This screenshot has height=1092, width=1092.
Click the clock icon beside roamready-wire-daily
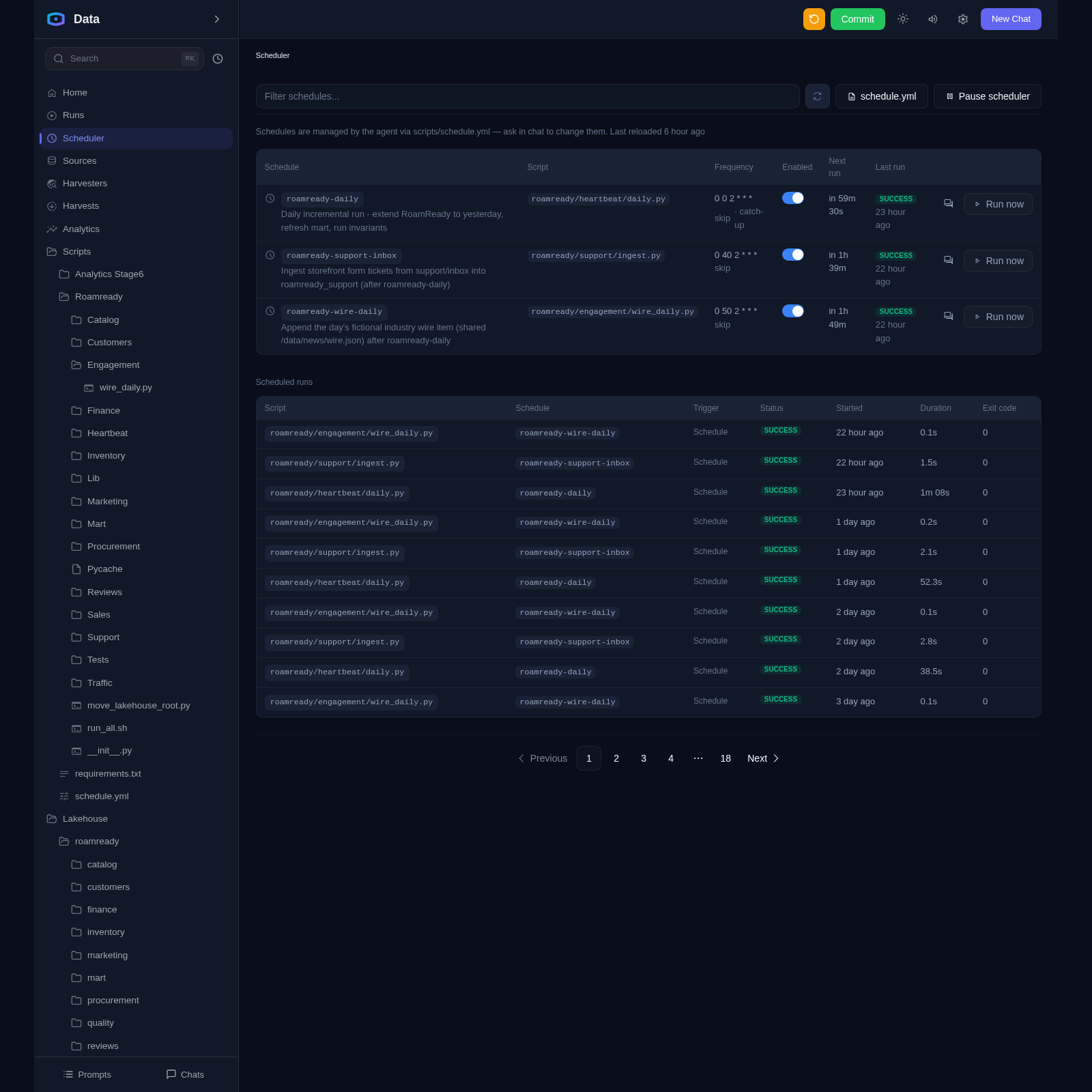pos(270,311)
